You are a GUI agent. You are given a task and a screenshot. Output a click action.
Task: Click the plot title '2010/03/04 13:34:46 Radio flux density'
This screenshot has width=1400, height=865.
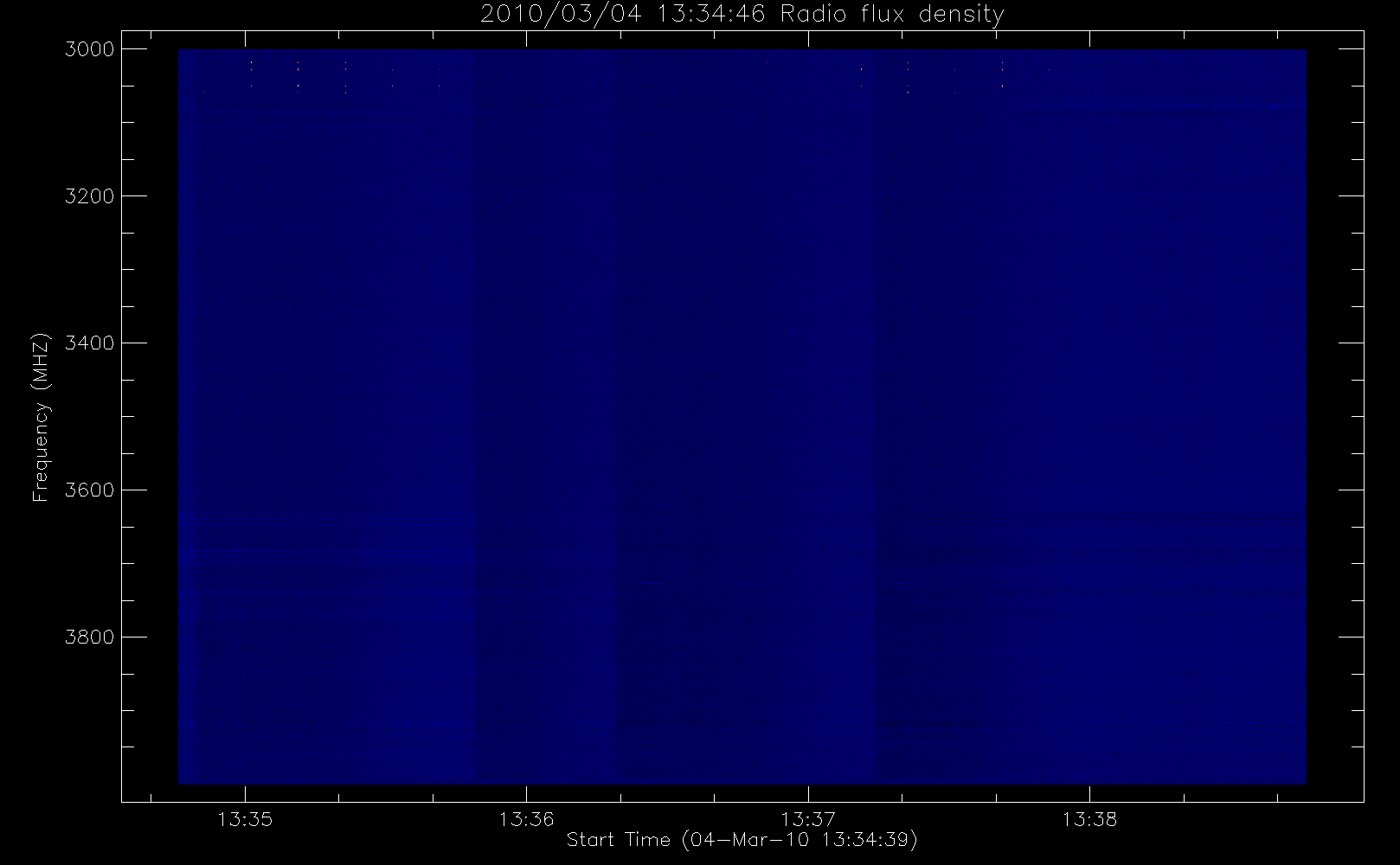(x=742, y=15)
